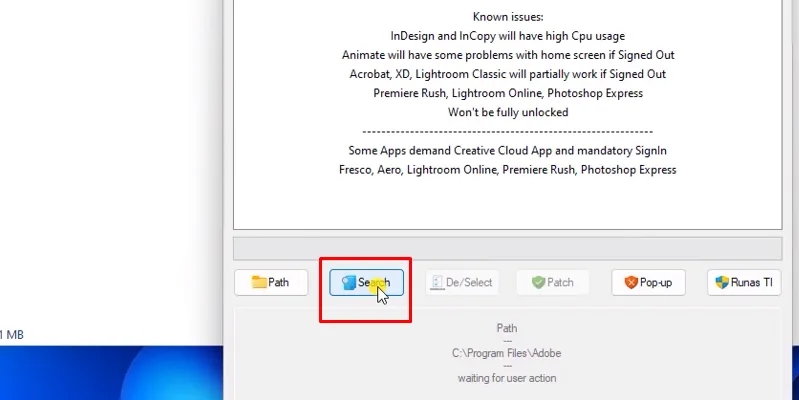
Task: Click the empty progress bar above buttons
Action: click(507, 248)
